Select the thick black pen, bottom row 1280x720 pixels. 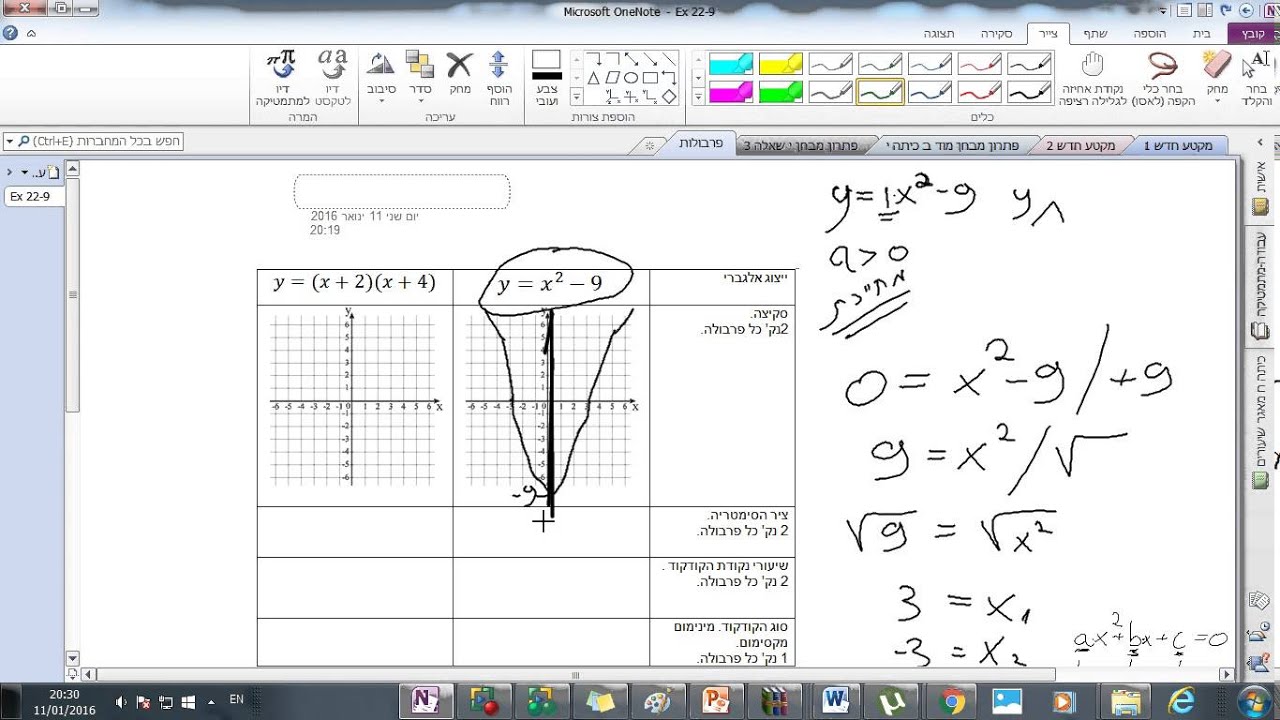1029,92
